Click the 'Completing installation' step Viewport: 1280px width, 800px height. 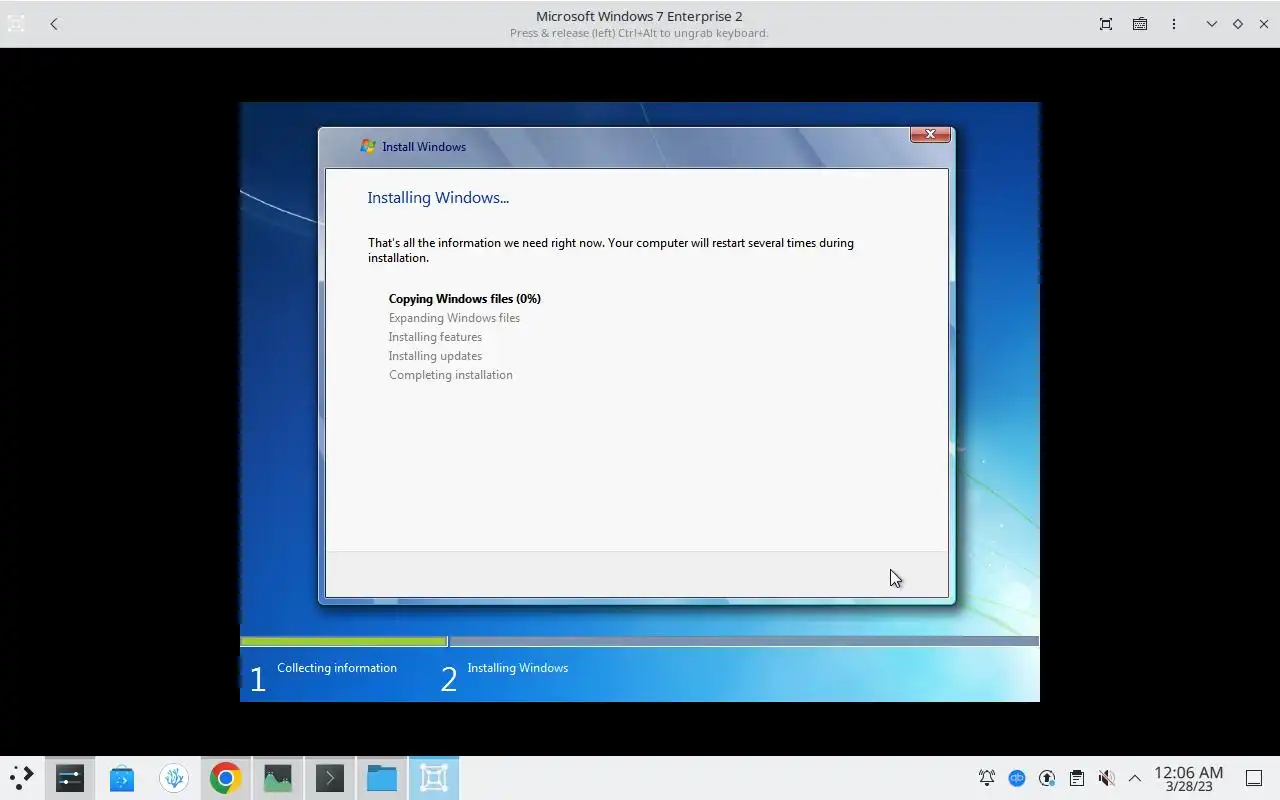(451, 375)
